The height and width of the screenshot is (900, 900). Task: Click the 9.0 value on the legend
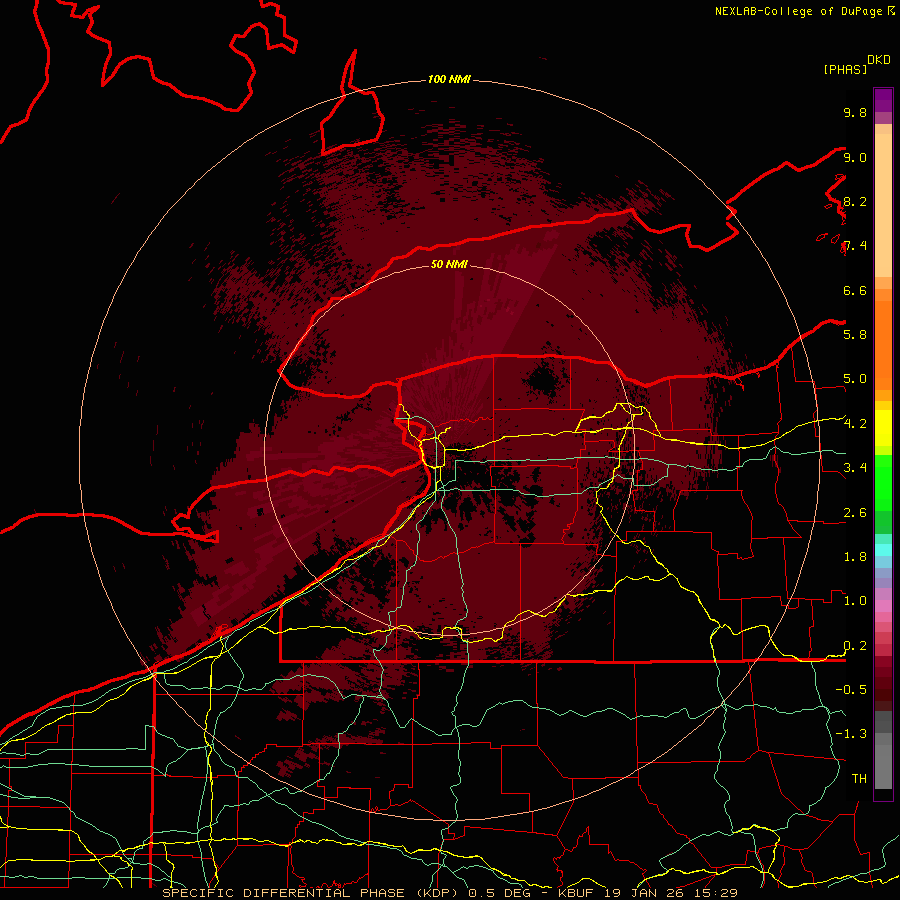(x=855, y=157)
